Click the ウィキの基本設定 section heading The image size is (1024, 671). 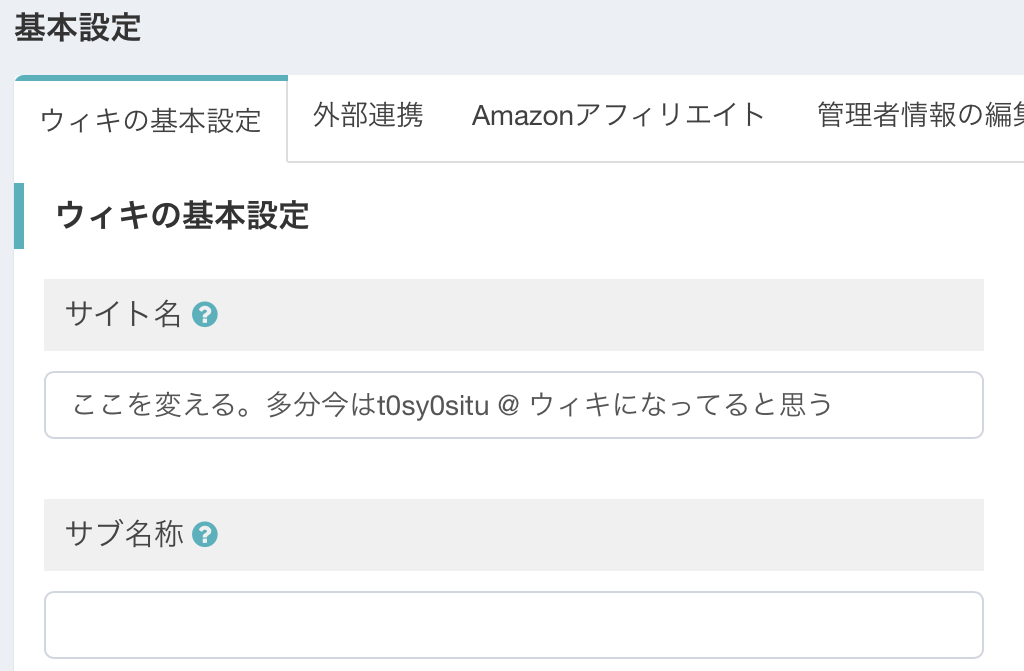[x=183, y=216]
